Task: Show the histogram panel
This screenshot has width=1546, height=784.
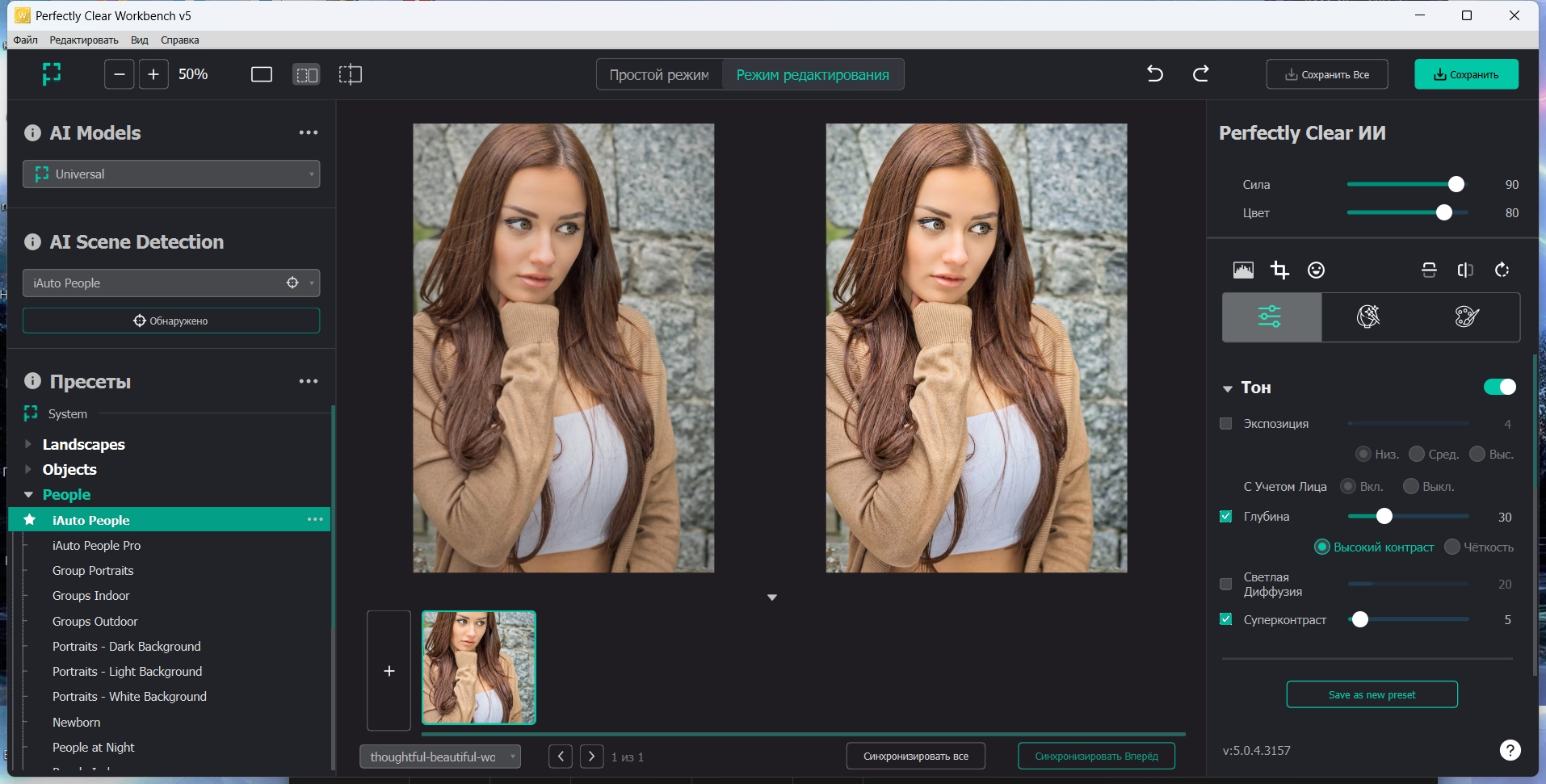Action: tap(1244, 270)
